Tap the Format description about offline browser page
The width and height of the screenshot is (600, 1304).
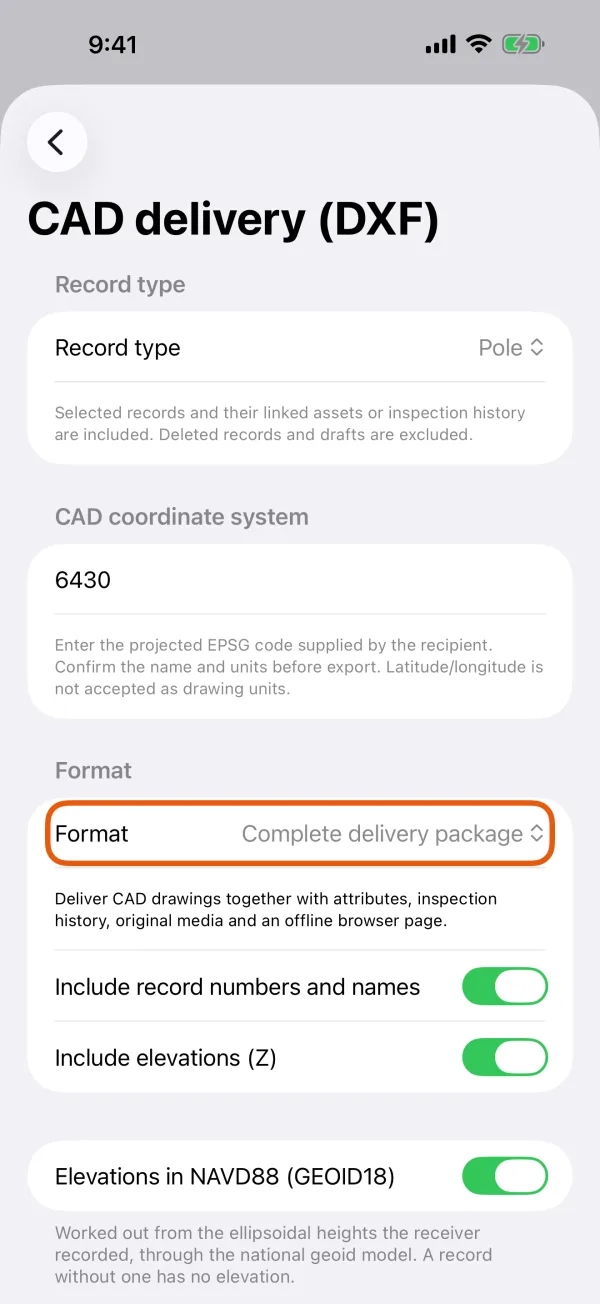pos(276,910)
